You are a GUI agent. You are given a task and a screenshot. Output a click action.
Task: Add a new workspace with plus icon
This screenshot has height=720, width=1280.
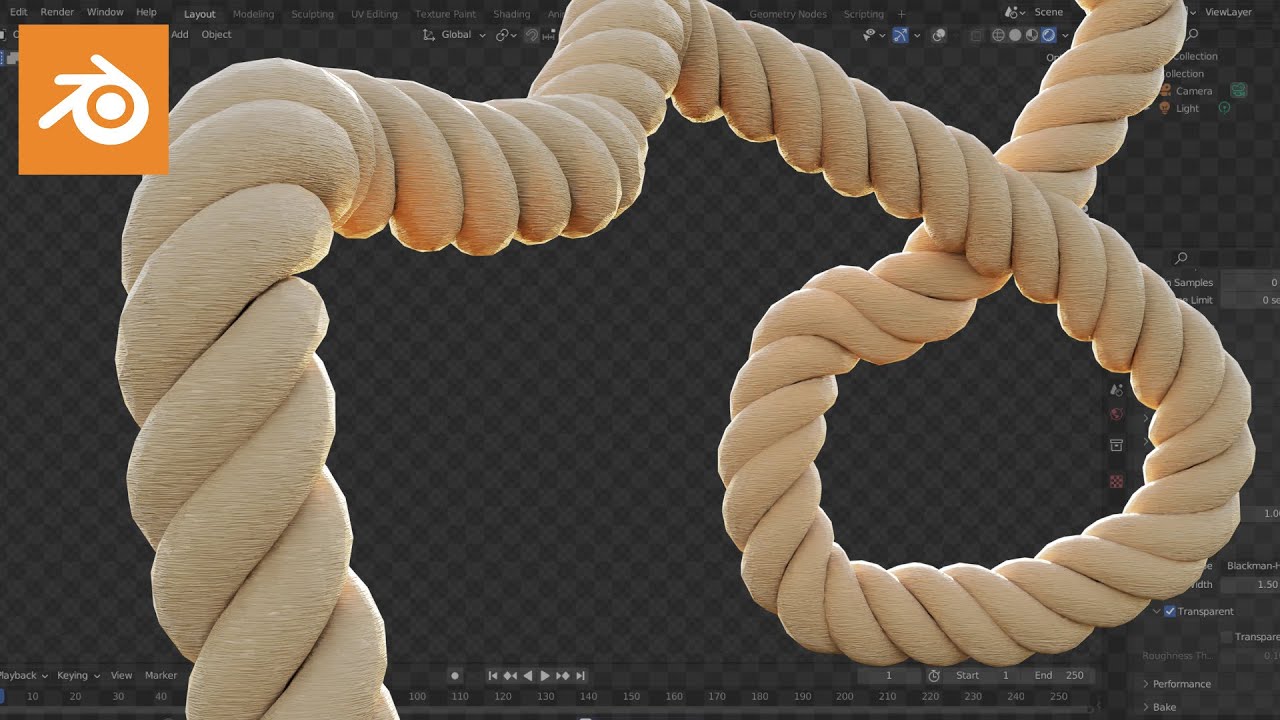click(901, 14)
